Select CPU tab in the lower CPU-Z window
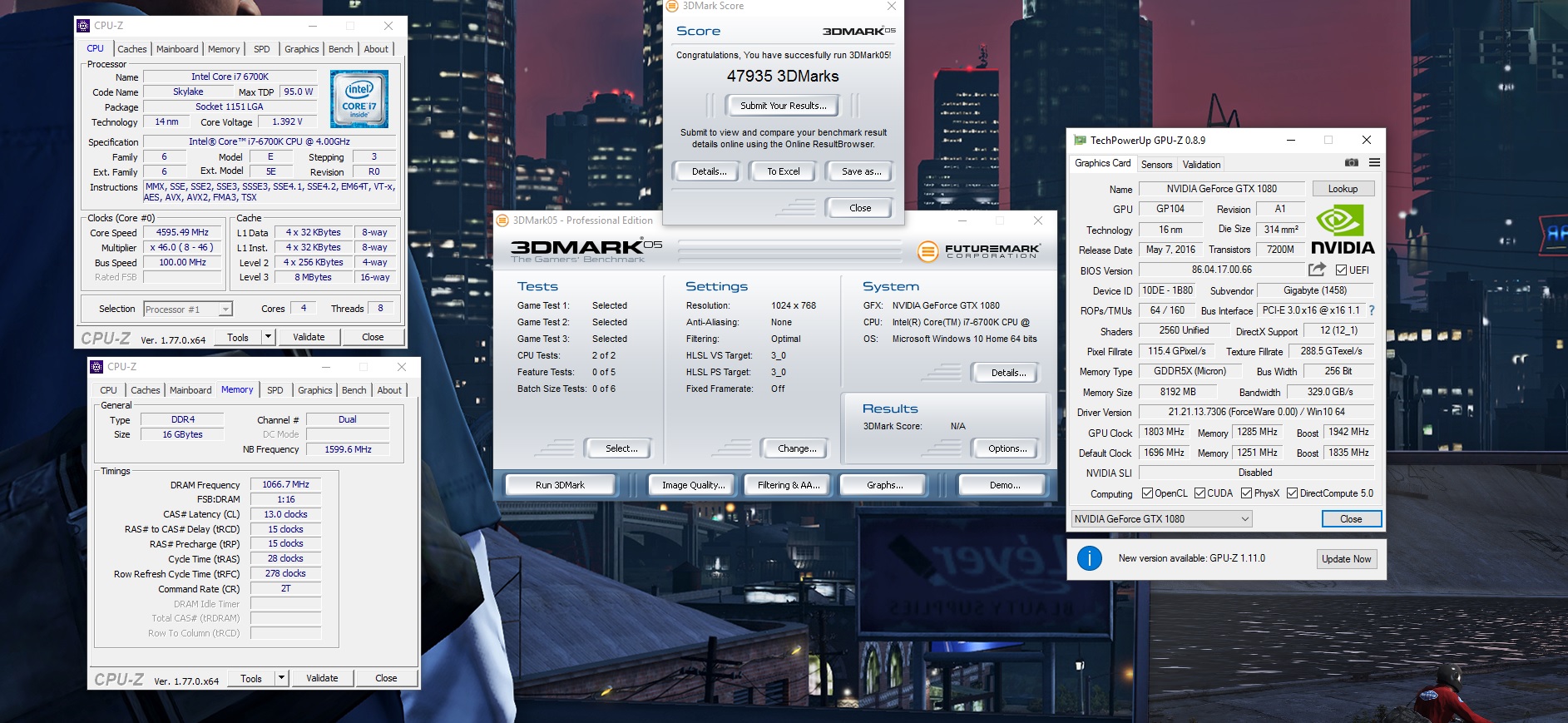Viewport: 1568px width, 723px height. point(109,390)
